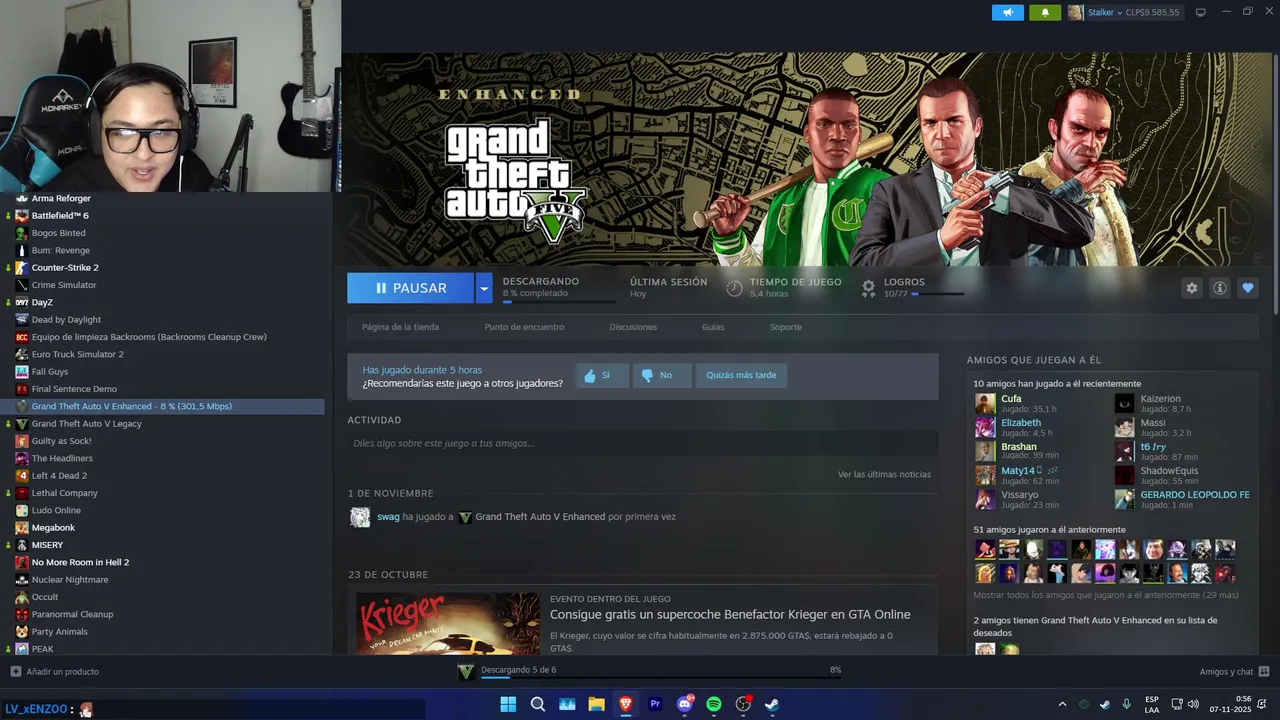Click the volume speaker tray icon
Image resolution: width=1280 pixels, height=720 pixels.
pyautogui.click(x=1193, y=704)
